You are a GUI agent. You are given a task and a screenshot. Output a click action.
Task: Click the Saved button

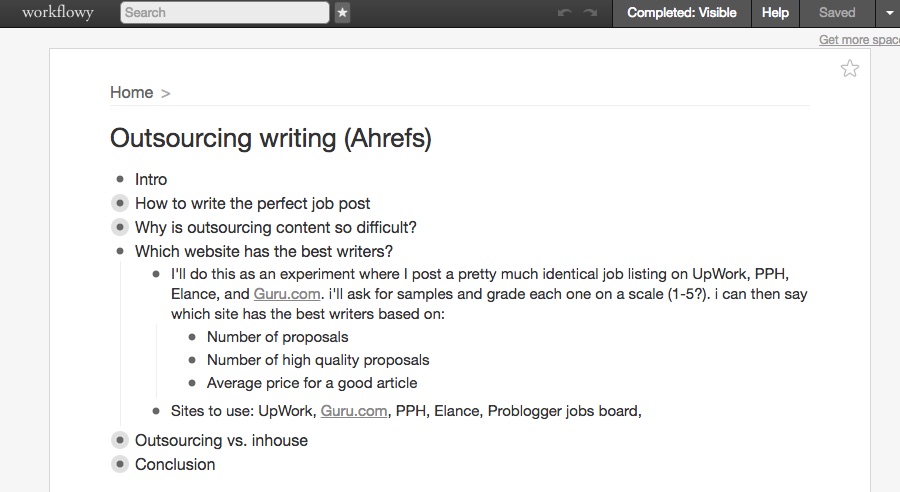tap(837, 13)
